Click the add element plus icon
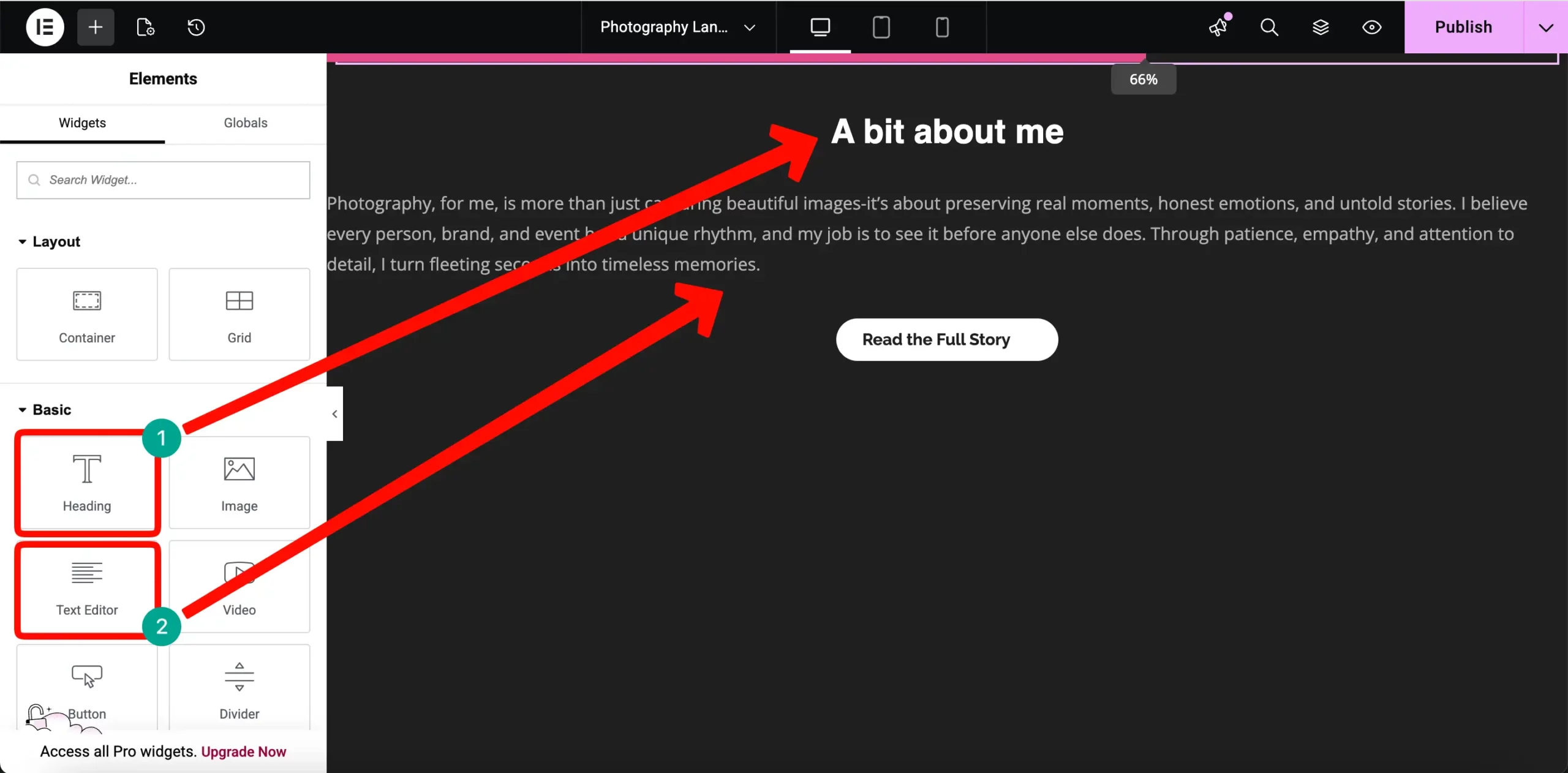Image resolution: width=1568 pixels, height=773 pixels. pyautogui.click(x=96, y=27)
